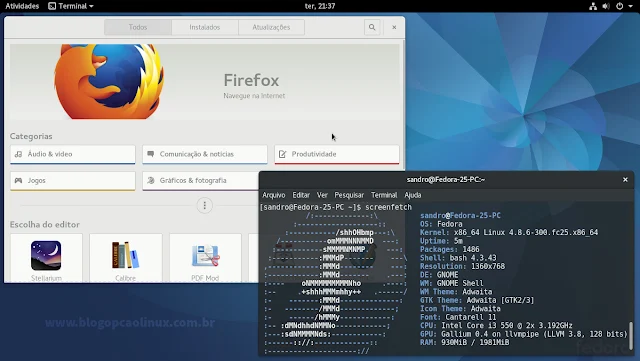Open the Comunicação & notícias category
This screenshot has height=361, width=640.
click(x=205, y=154)
